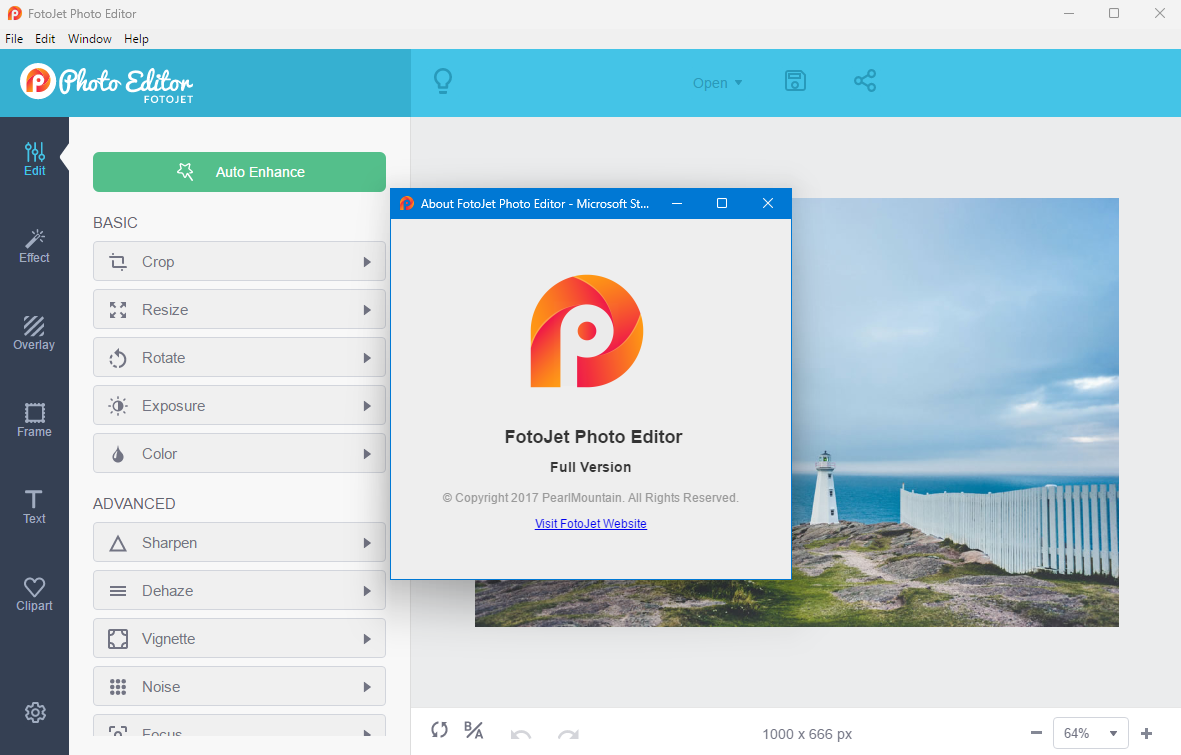Click the redo arrow icon

(x=568, y=735)
